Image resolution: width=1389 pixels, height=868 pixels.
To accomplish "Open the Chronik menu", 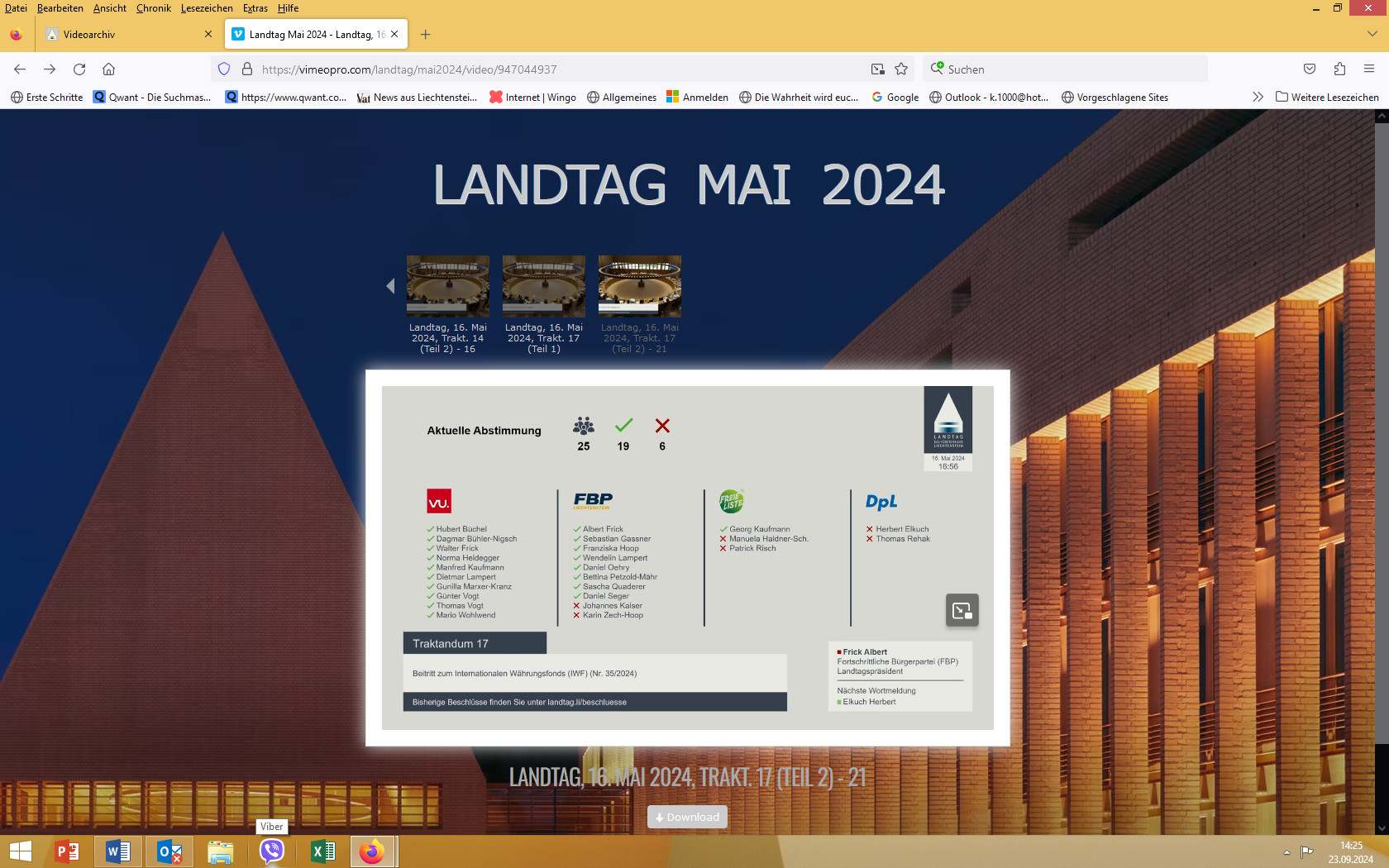I will coord(153,8).
